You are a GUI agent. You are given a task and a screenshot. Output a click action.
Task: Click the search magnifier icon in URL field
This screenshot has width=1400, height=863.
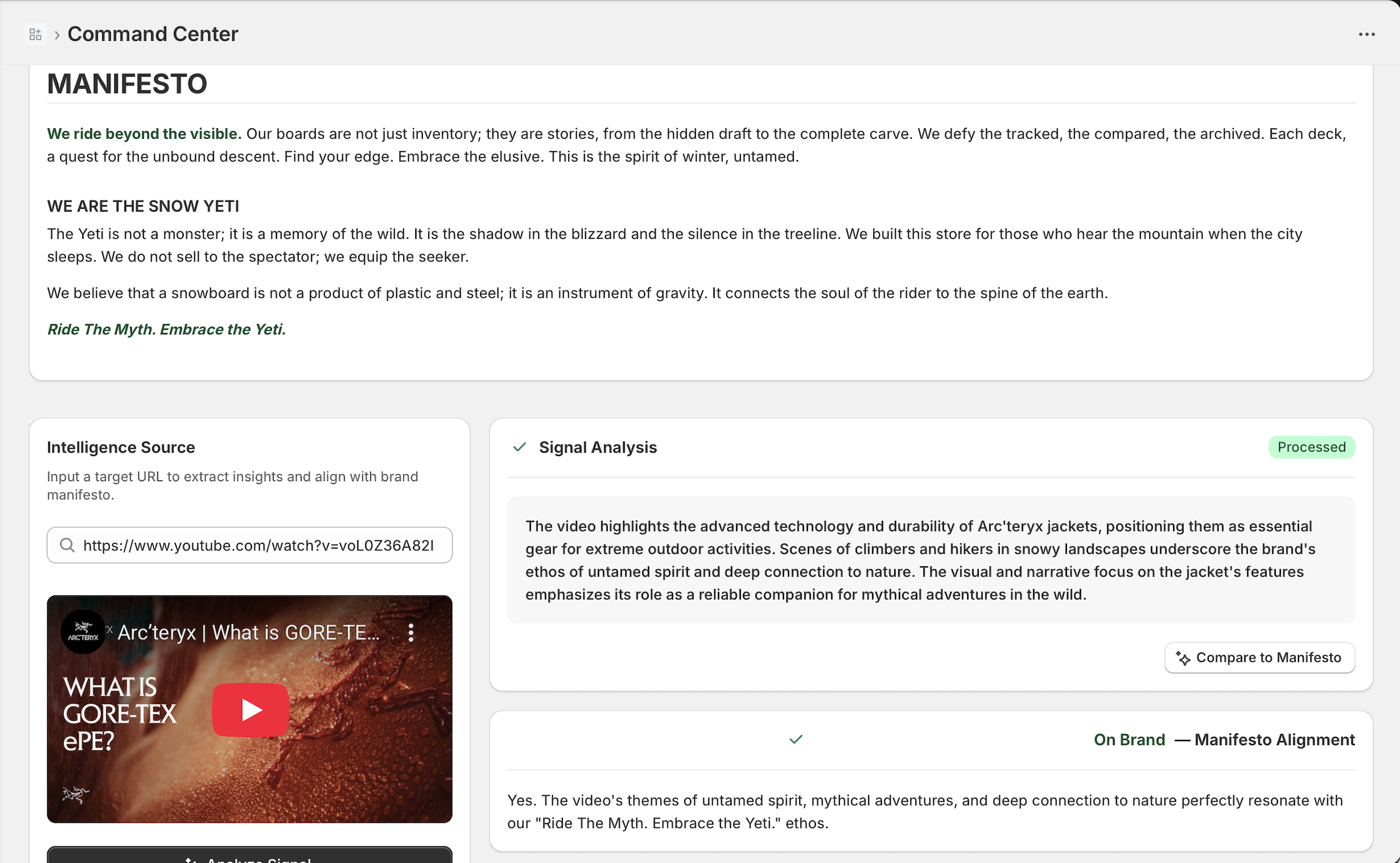[68, 545]
